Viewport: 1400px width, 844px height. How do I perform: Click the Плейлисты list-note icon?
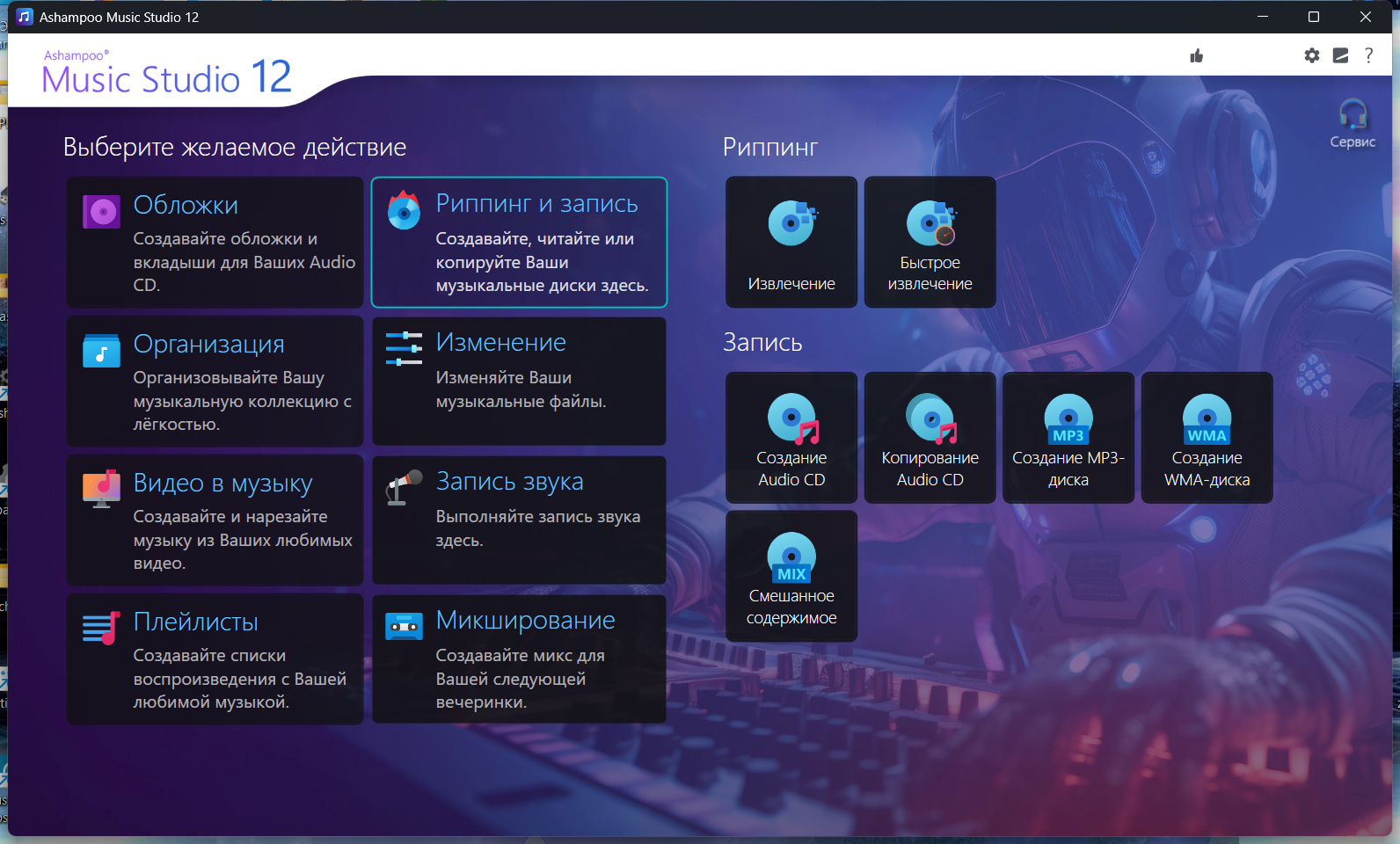pos(101,628)
